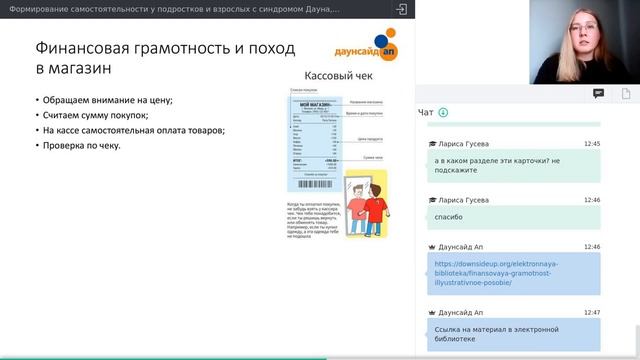Click the Даунсайд Ап logo on slide
Screen dimensions: 640x360
point(366,45)
